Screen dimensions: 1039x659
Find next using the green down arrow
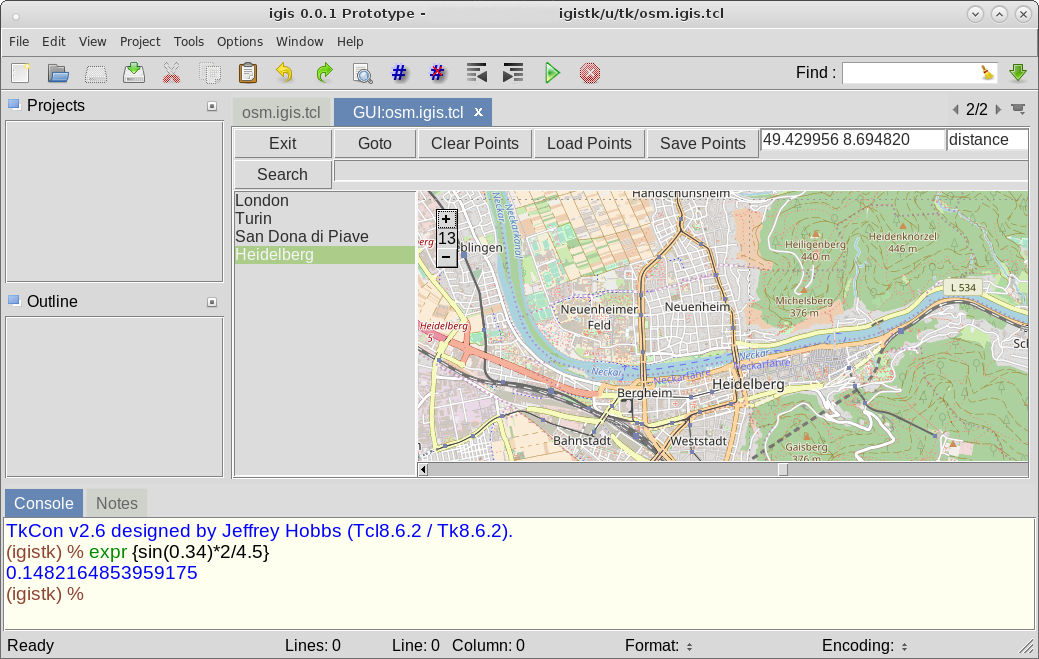point(1018,73)
